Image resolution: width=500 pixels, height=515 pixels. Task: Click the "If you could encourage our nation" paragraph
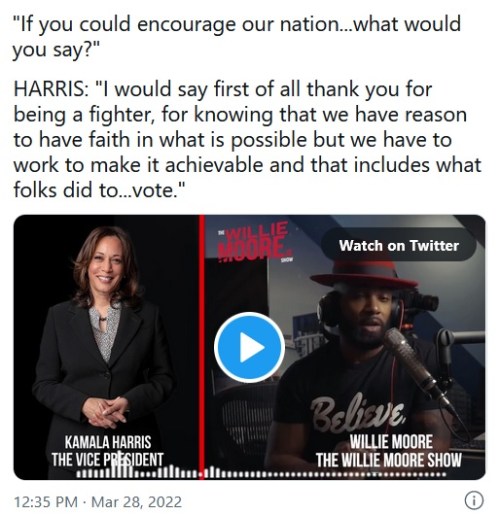237,37
